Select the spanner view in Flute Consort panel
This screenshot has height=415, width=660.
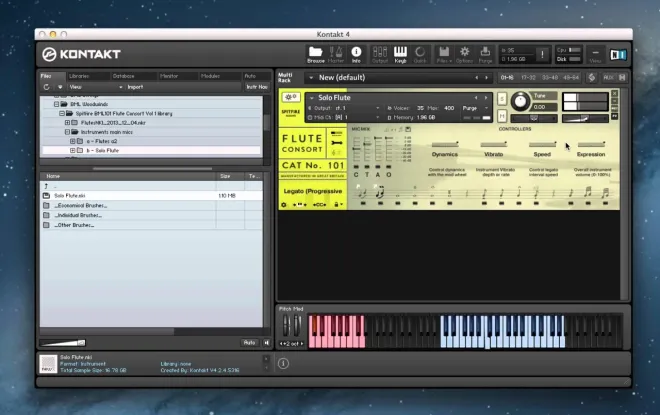coord(336,143)
